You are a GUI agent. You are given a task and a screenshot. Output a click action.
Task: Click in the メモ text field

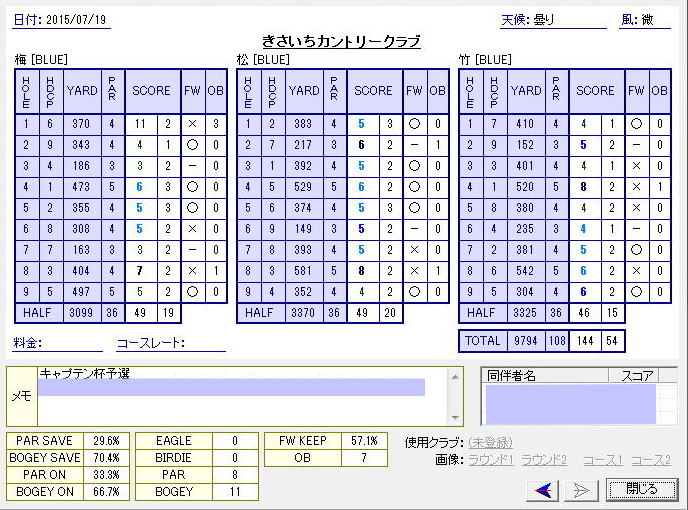[242, 396]
